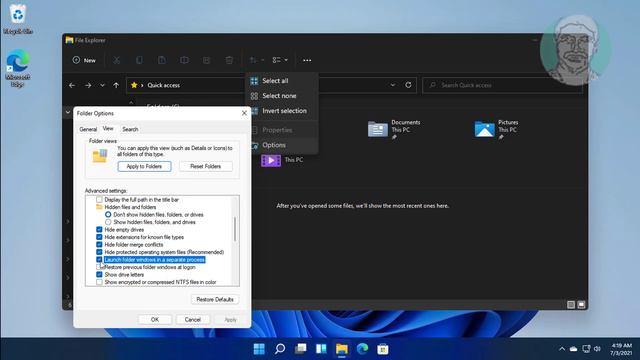Click the taskbar Search icon
Viewport: 640px width, 360px height.
280,349
